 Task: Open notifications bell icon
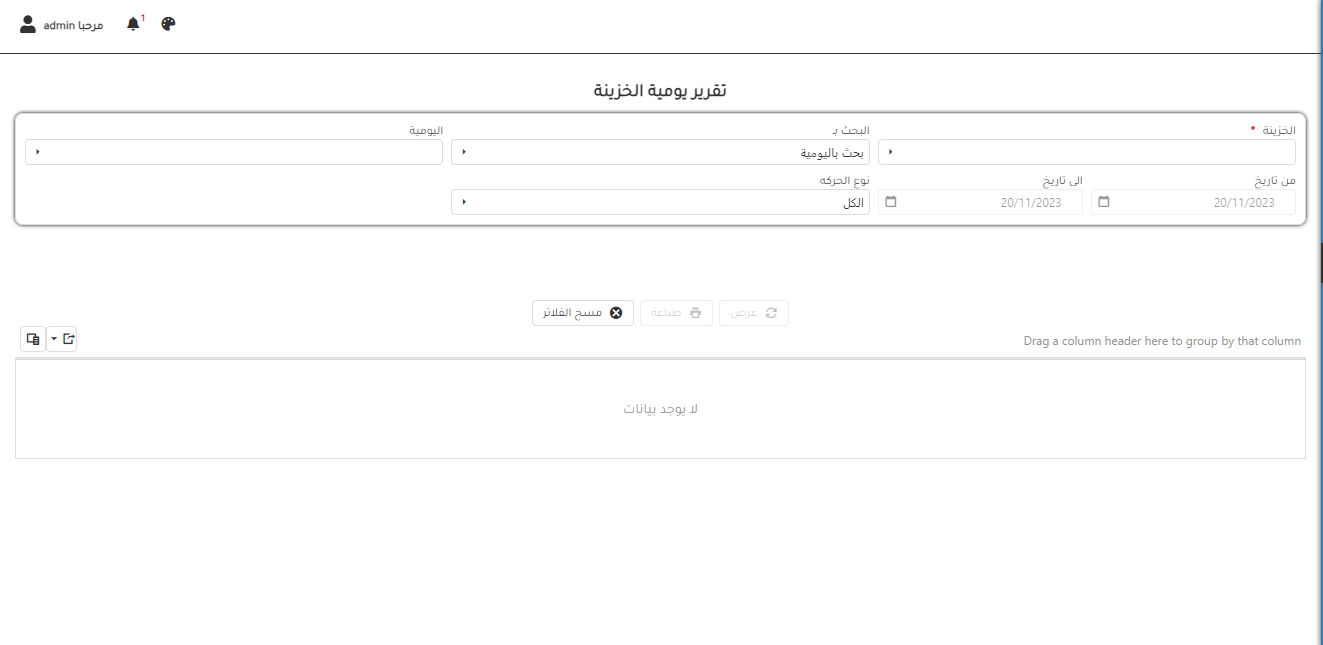tap(133, 24)
